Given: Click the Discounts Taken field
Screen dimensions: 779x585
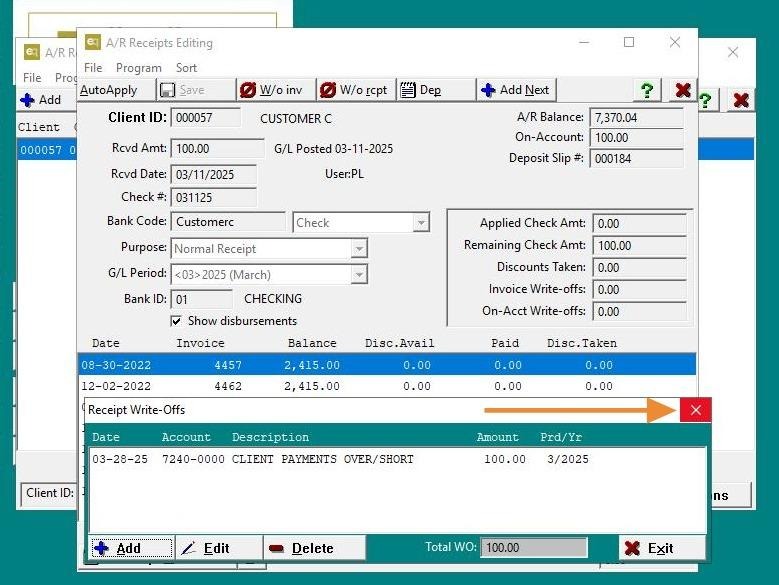Looking at the screenshot, I should [x=639, y=267].
